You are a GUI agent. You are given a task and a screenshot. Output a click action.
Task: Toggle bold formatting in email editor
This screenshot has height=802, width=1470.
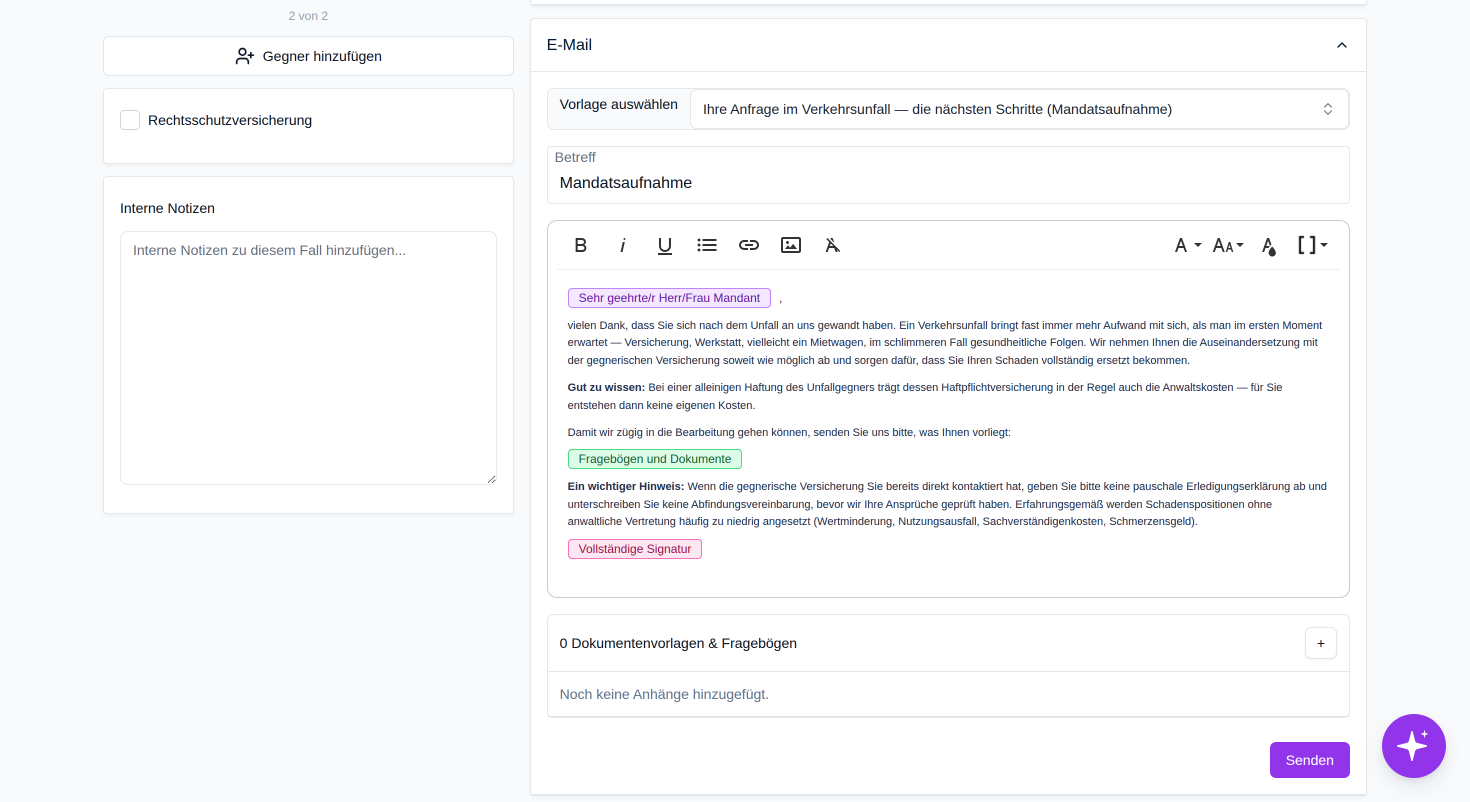tap(580, 245)
